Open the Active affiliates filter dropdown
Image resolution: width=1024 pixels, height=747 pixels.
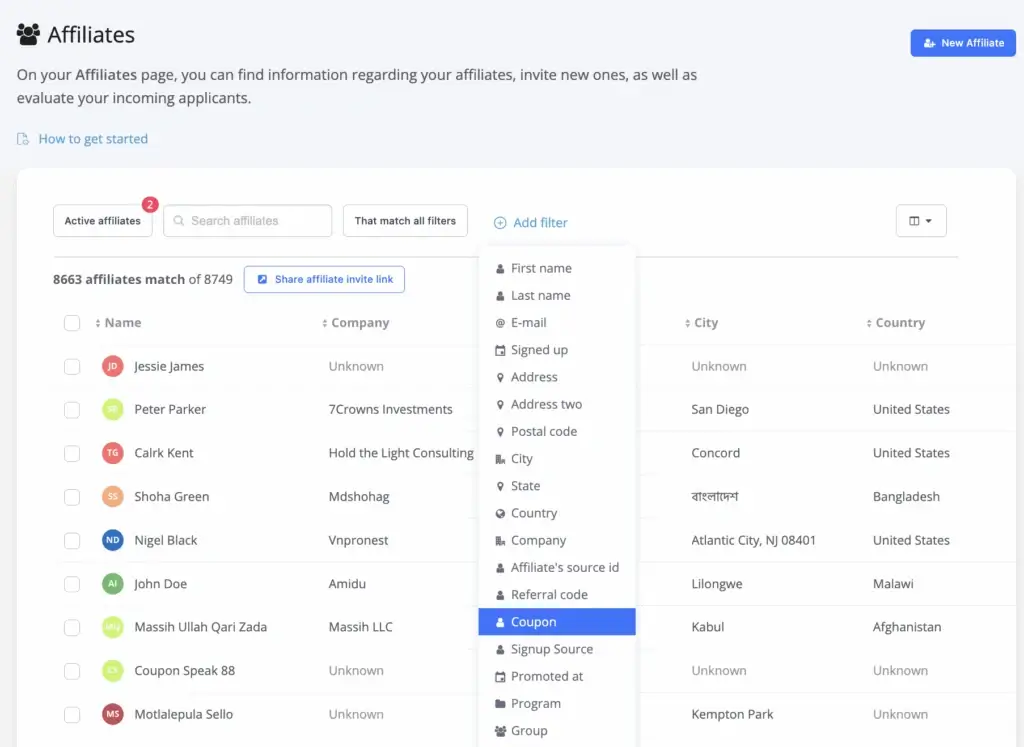click(x=102, y=221)
